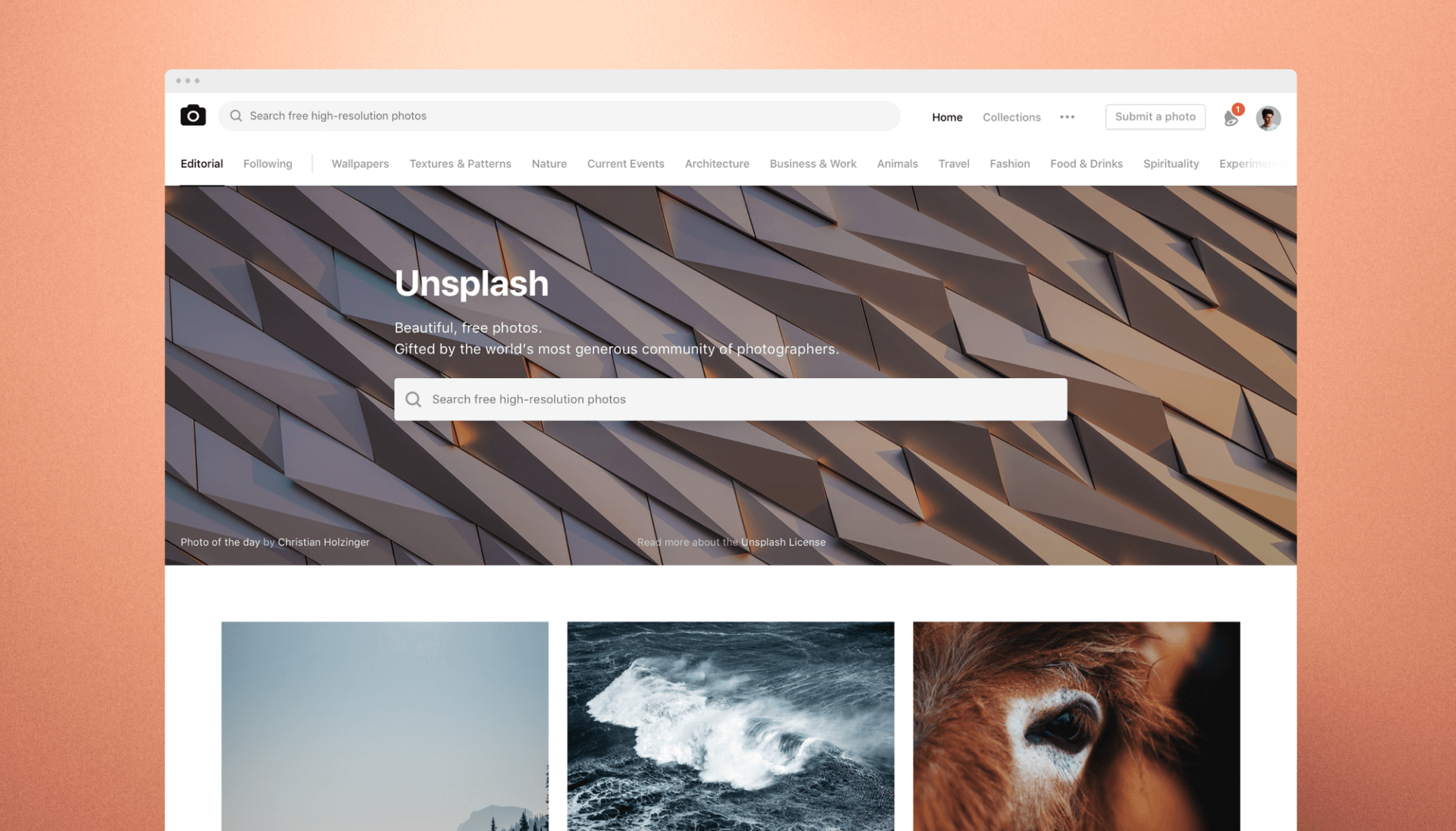Viewport: 1456px width, 831px height.
Task: Focus the hero search photos field
Action: [730, 399]
